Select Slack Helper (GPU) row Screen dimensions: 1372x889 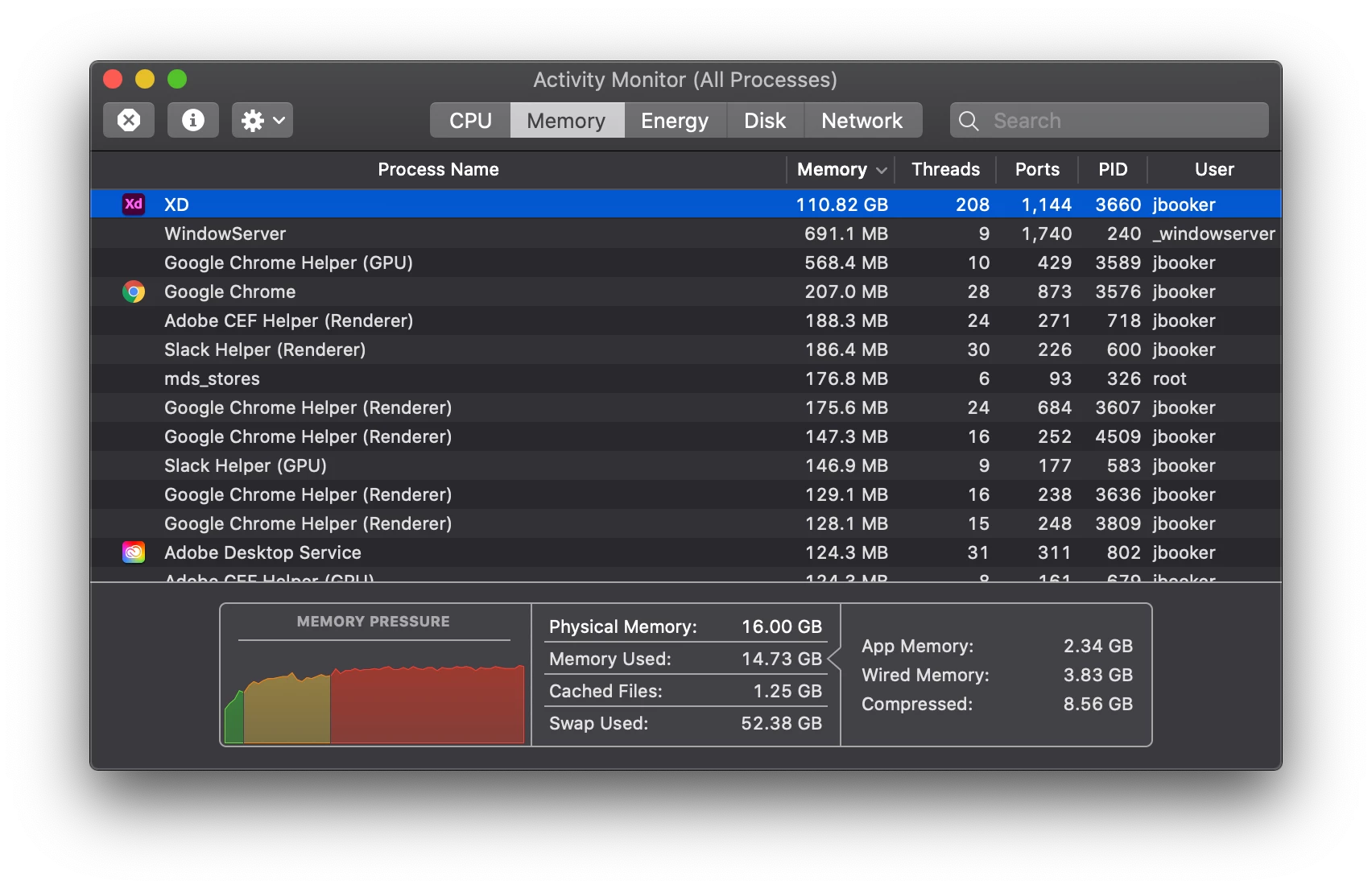pyautogui.click(x=686, y=465)
